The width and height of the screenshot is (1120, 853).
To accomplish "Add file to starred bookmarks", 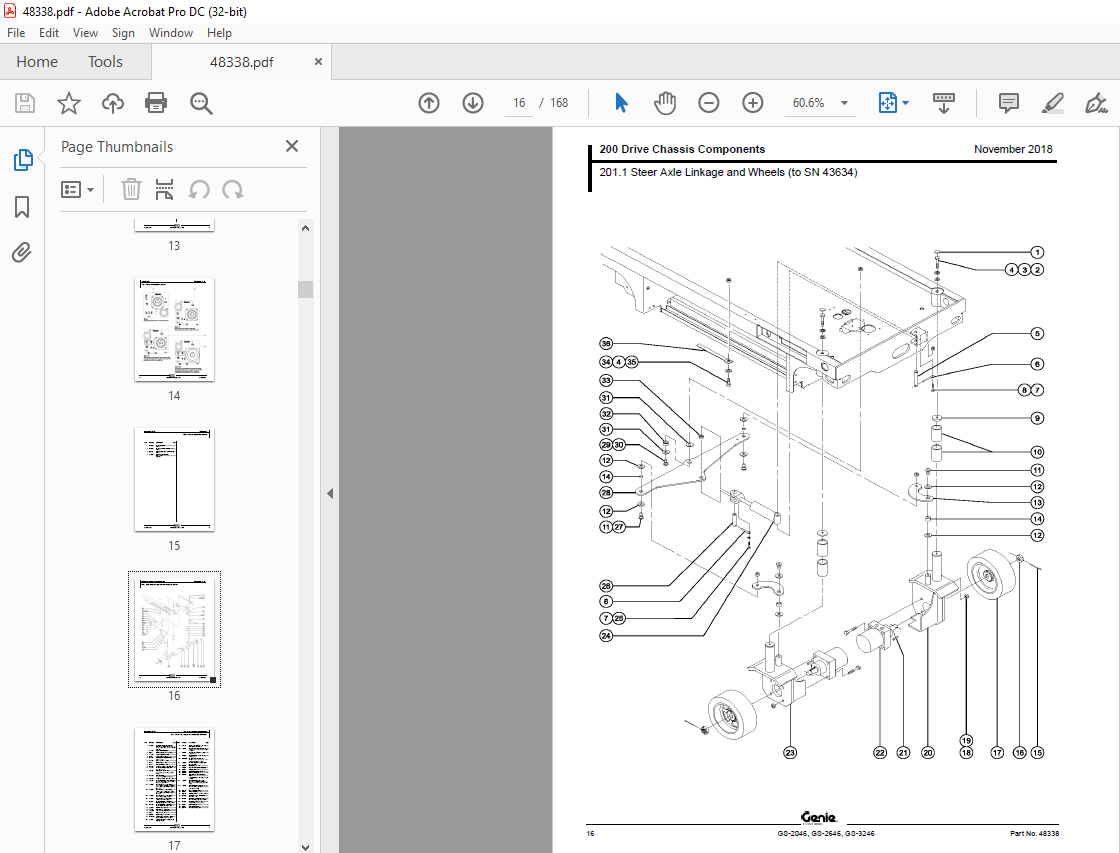I will [69, 103].
